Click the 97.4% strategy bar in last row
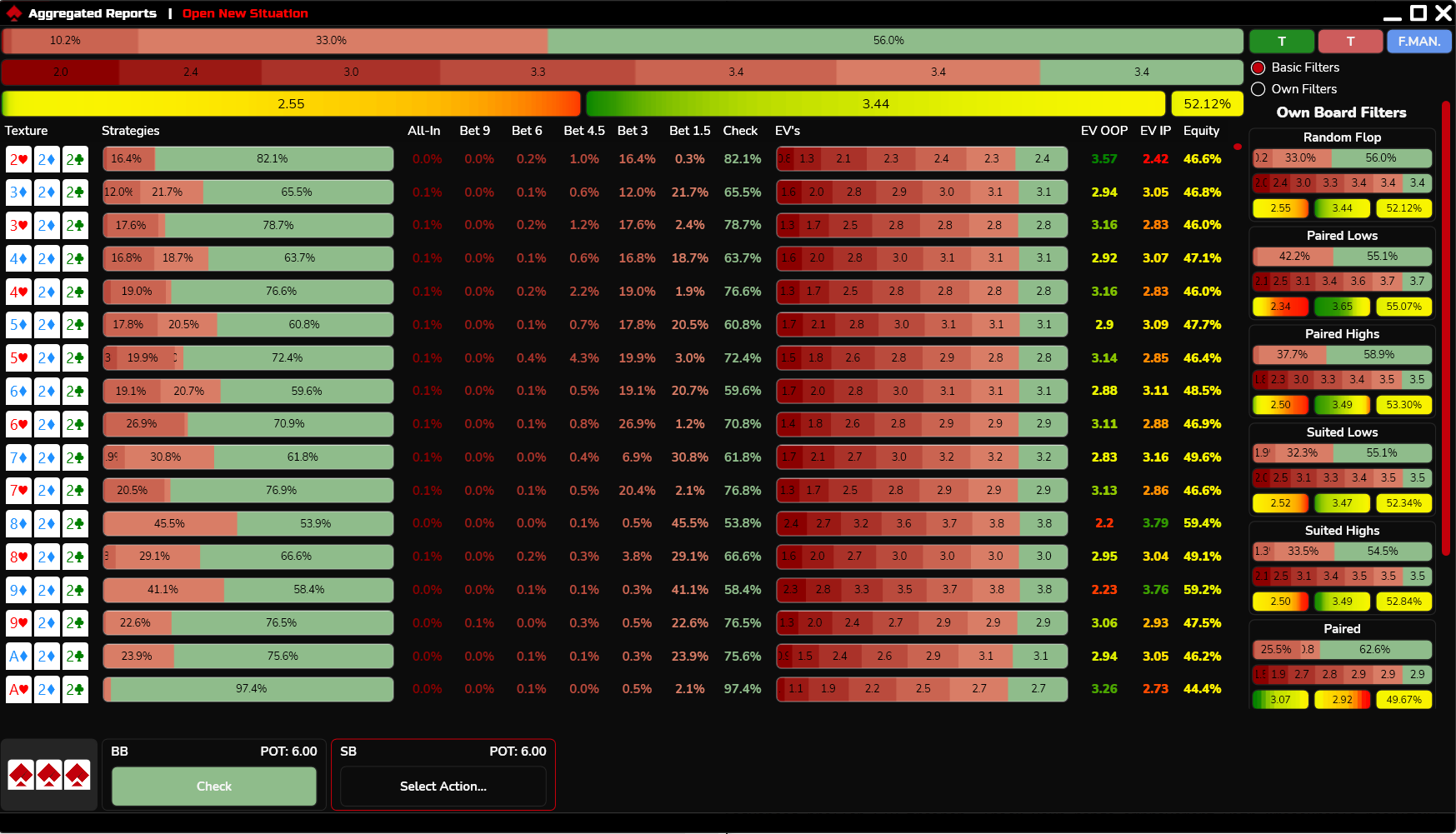The height and width of the screenshot is (834, 1456). pyautogui.click(x=252, y=689)
